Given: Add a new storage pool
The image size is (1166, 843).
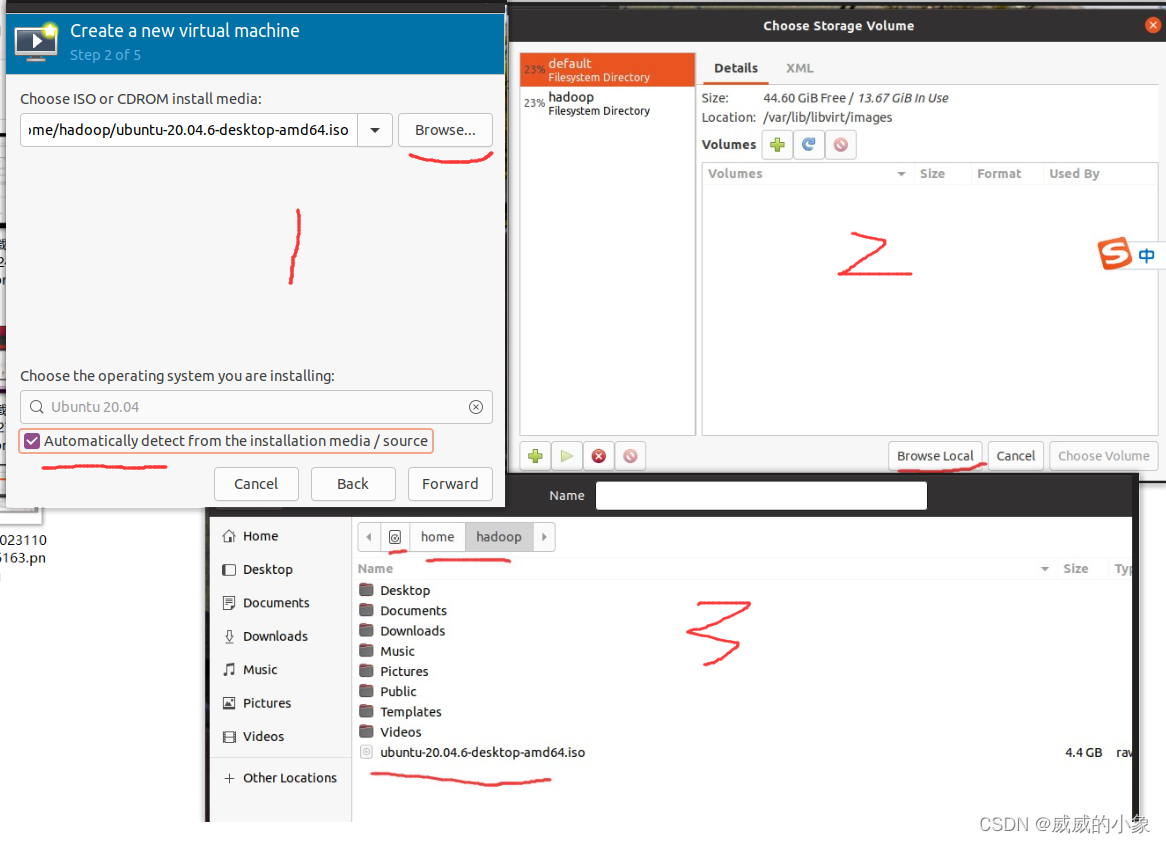Looking at the screenshot, I should tap(535, 455).
